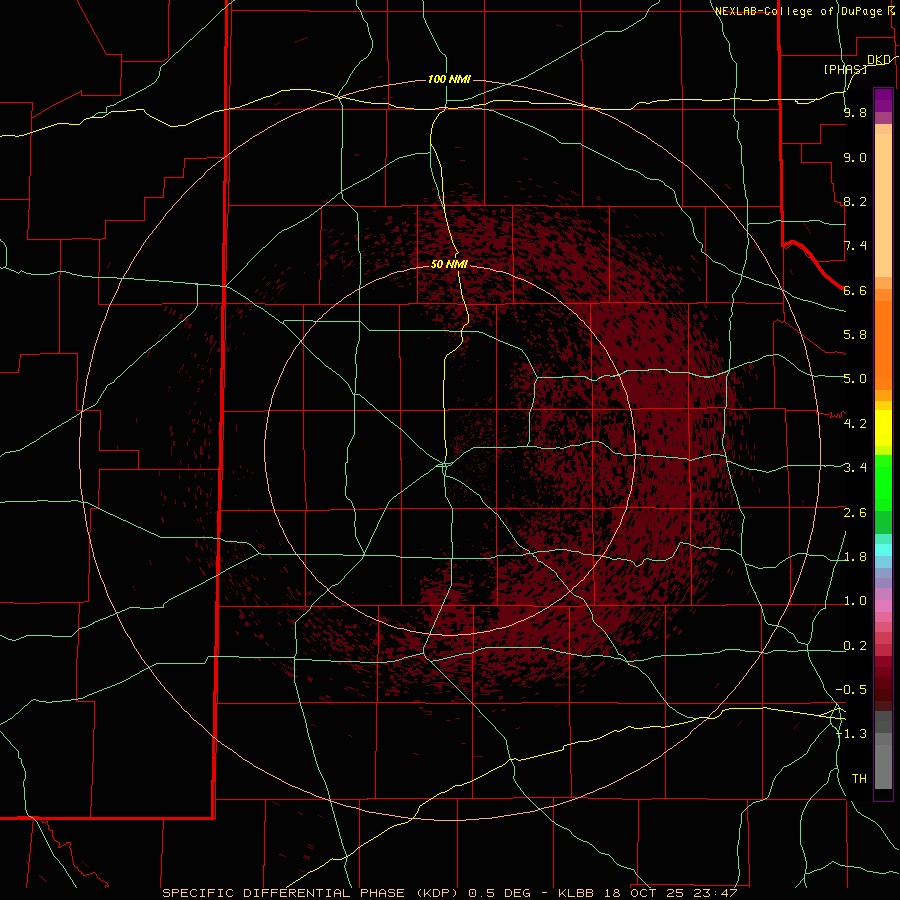Screen dimensions: 900x900
Task: Click the -1.3 value on color scale
Action: coord(851,734)
